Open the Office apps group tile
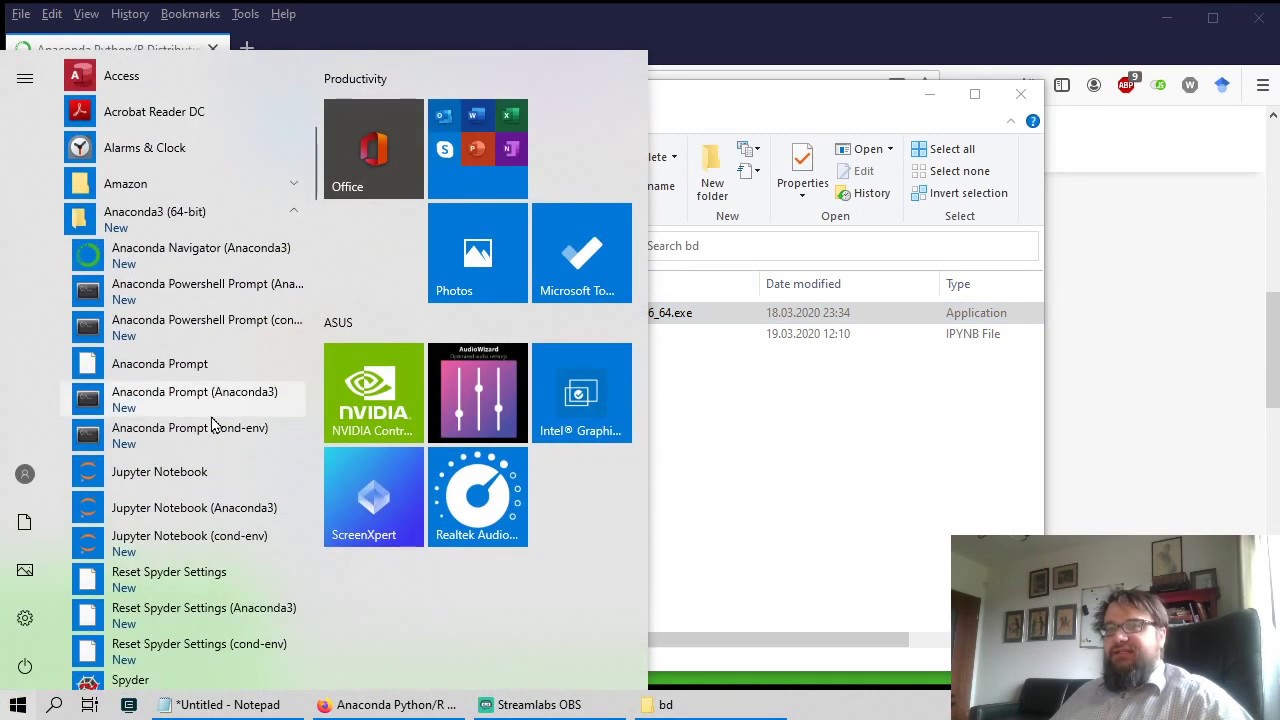Viewport: 1280px width, 720px height. pyautogui.click(x=478, y=149)
